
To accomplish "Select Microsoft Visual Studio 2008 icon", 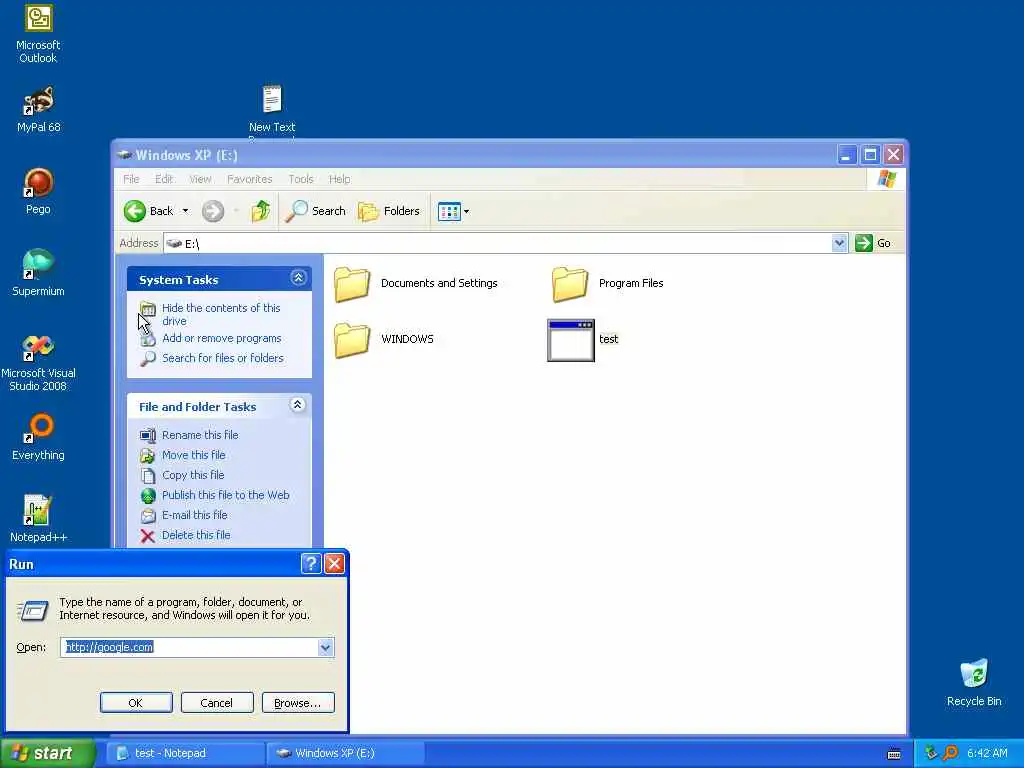I will pos(38,363).
